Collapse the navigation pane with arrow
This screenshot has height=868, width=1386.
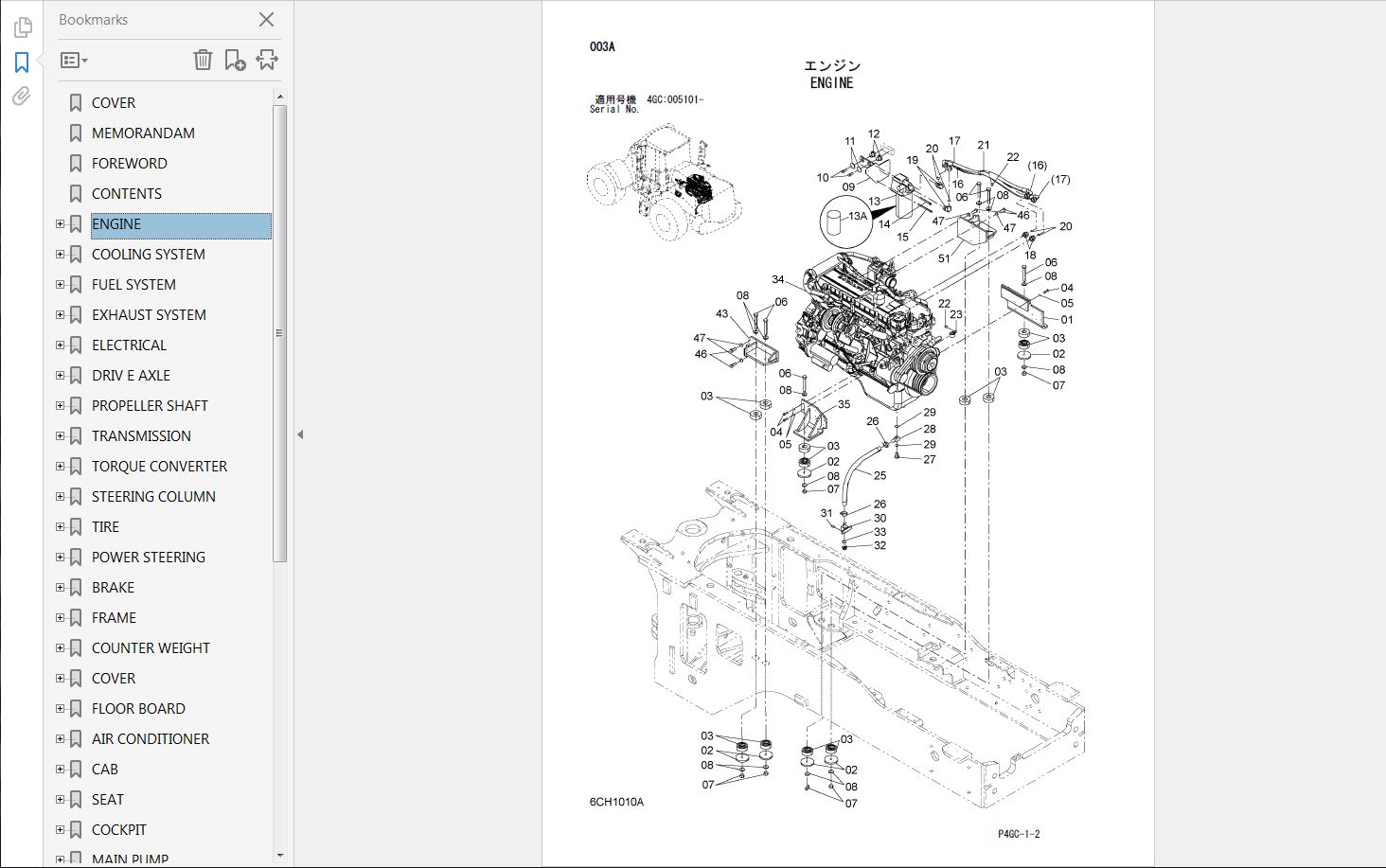pos(300,434)
